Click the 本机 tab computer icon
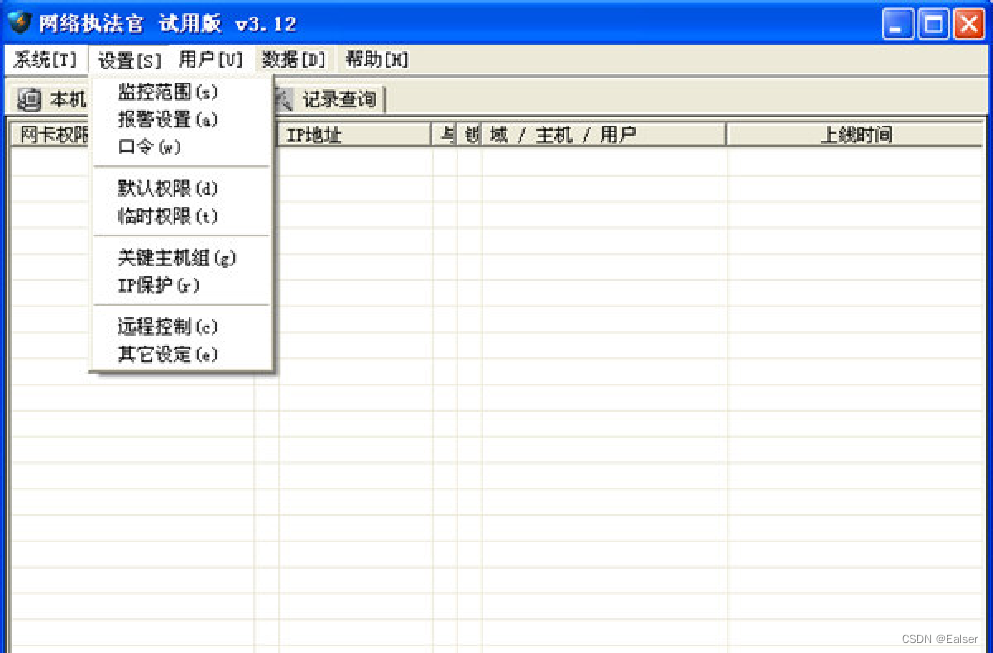 29,99
